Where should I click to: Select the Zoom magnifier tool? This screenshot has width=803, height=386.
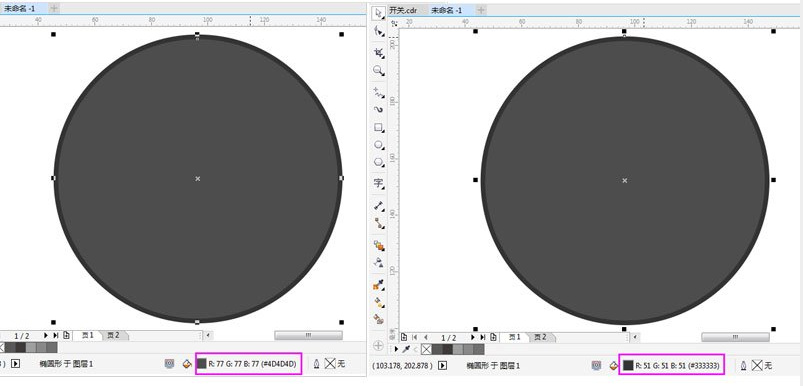[378, 71]
